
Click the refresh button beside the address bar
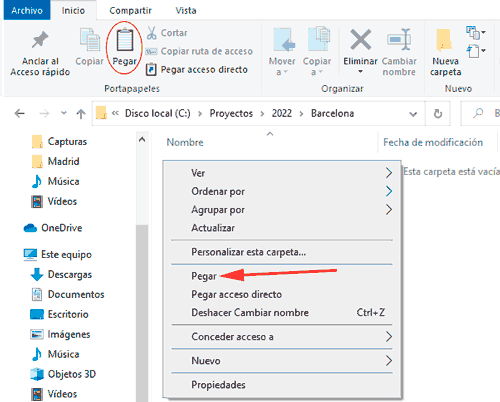pos(438,114)
